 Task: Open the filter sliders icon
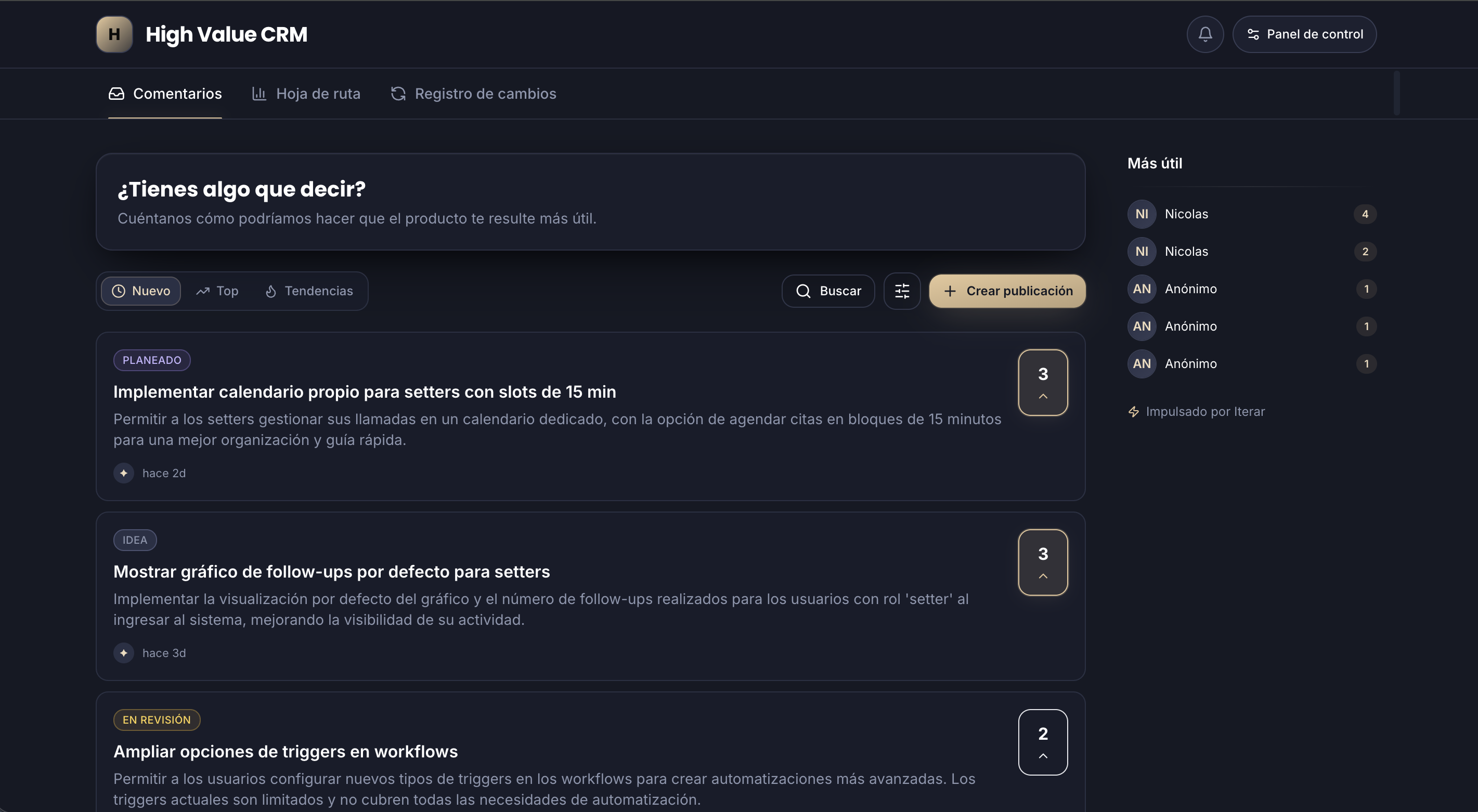point(902,291)
